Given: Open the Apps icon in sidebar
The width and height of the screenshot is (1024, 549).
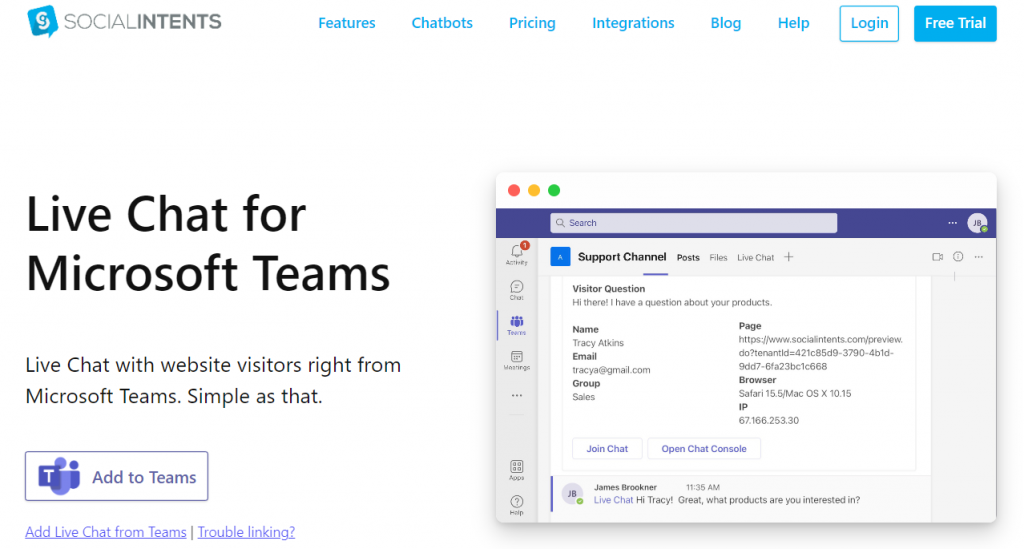Looking at the screenshot, I should point(517,470).
